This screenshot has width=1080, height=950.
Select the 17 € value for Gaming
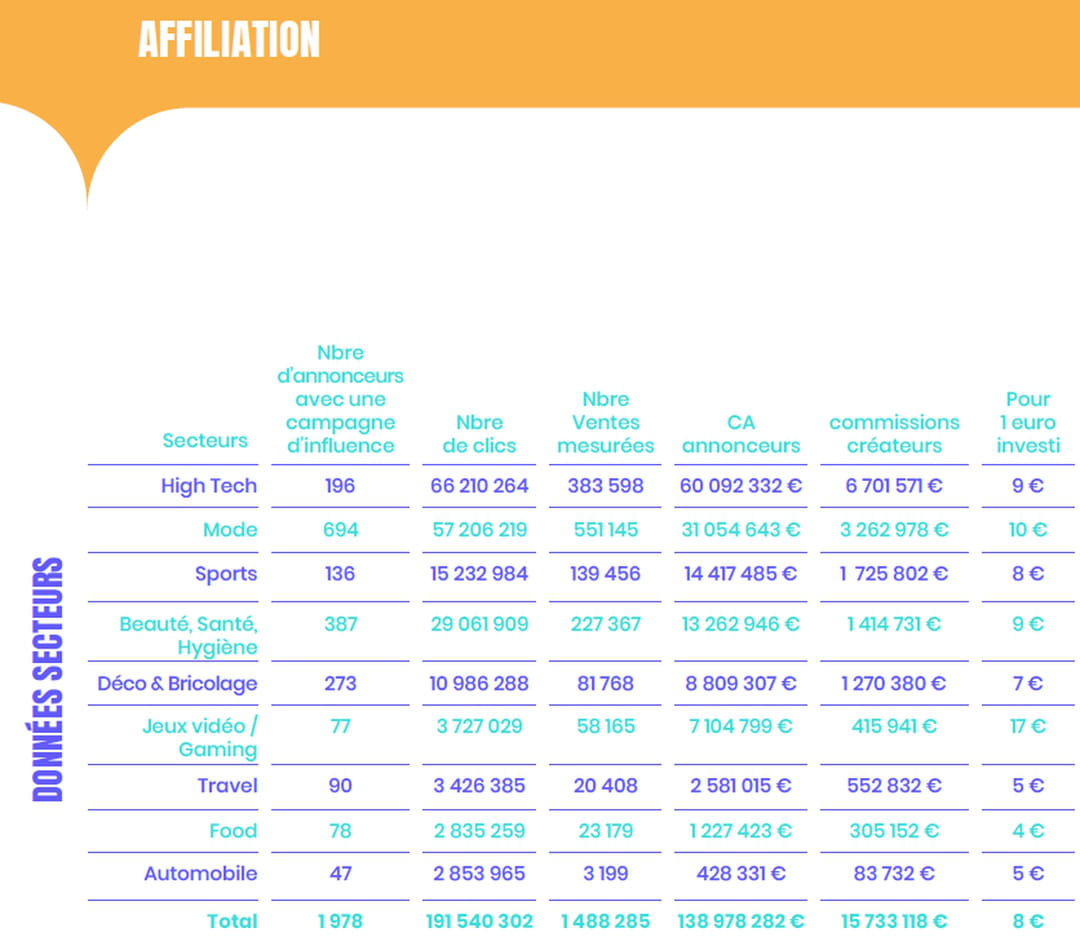pos(1027,726)
